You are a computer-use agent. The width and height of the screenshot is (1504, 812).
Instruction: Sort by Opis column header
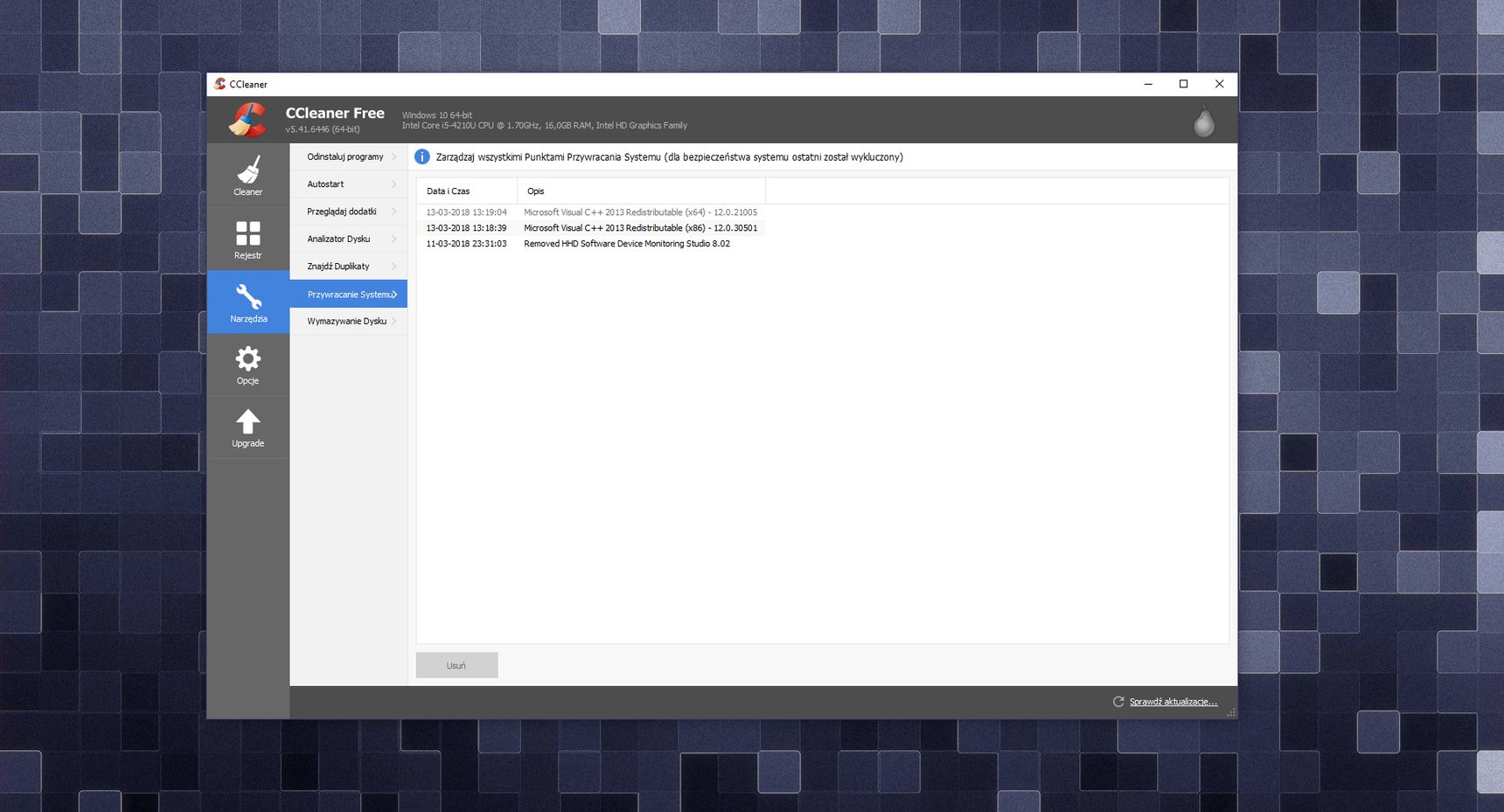click(641, 191)
